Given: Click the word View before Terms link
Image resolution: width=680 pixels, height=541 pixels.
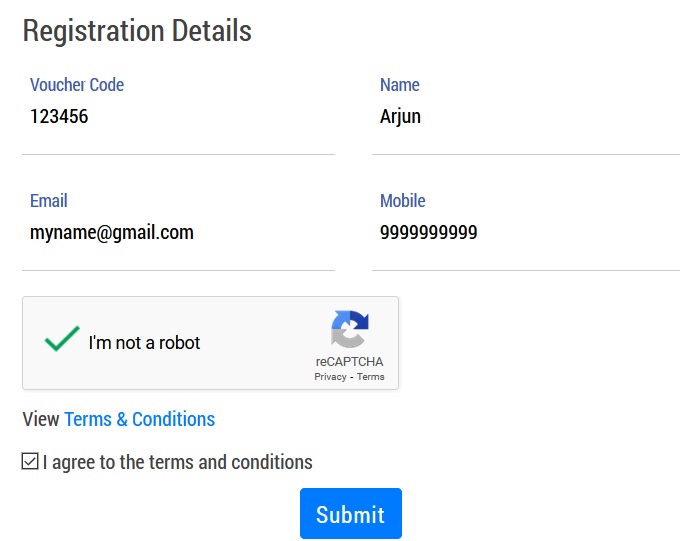Looking at the screenshot, I should tap(41, 419).
